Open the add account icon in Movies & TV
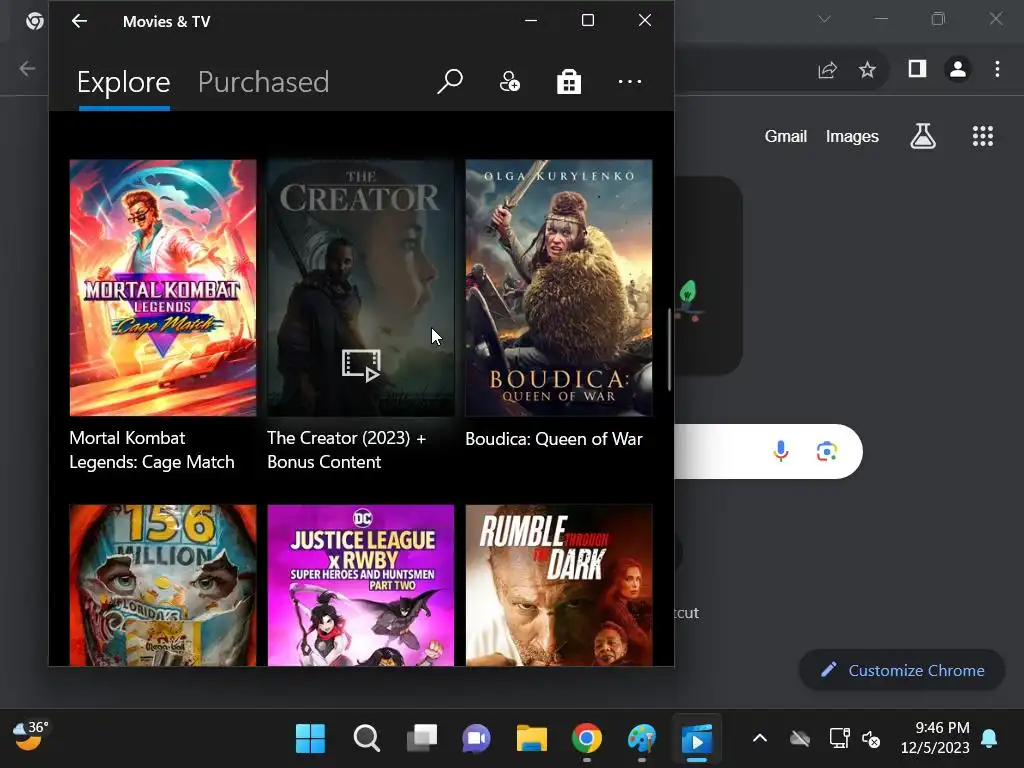The height and width of the screenshot is (768, 1024). (x=509, y=82)
